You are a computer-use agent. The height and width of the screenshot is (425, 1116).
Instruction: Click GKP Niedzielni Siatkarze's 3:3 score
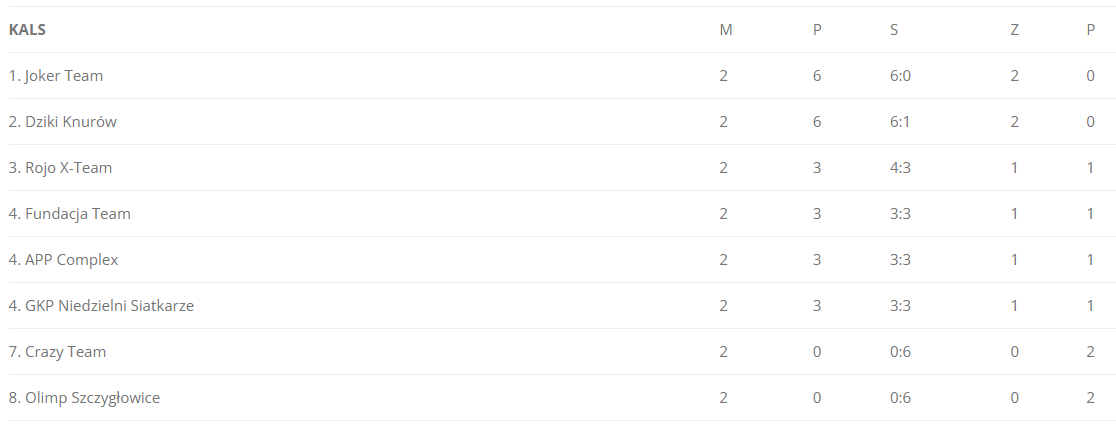pos(900,306)
